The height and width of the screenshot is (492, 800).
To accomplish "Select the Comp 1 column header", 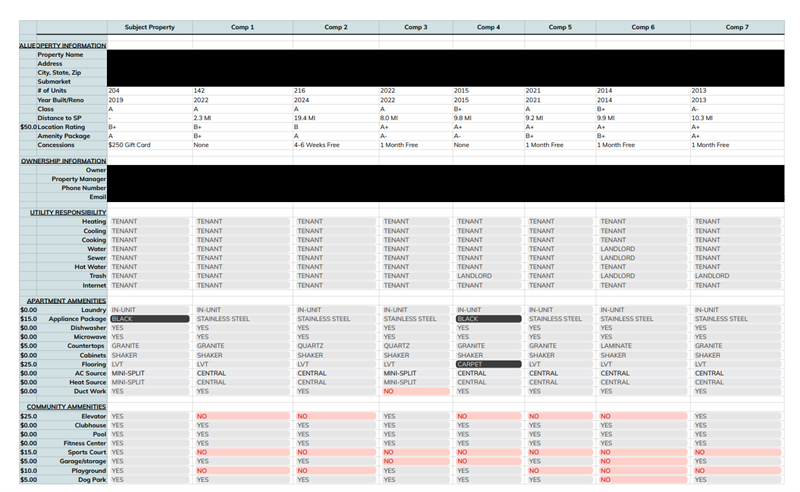I will [x=242, y=27].
